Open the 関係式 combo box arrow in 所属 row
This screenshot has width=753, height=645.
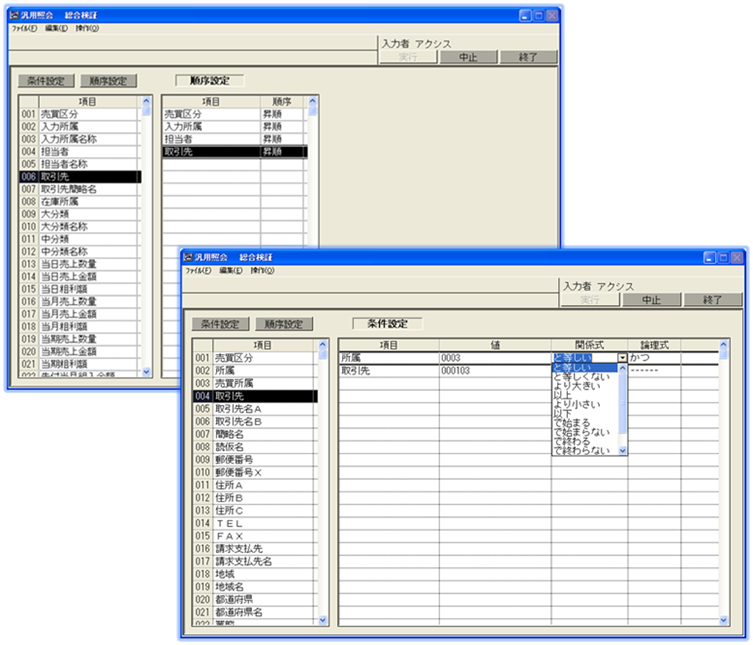coord(623,357)
